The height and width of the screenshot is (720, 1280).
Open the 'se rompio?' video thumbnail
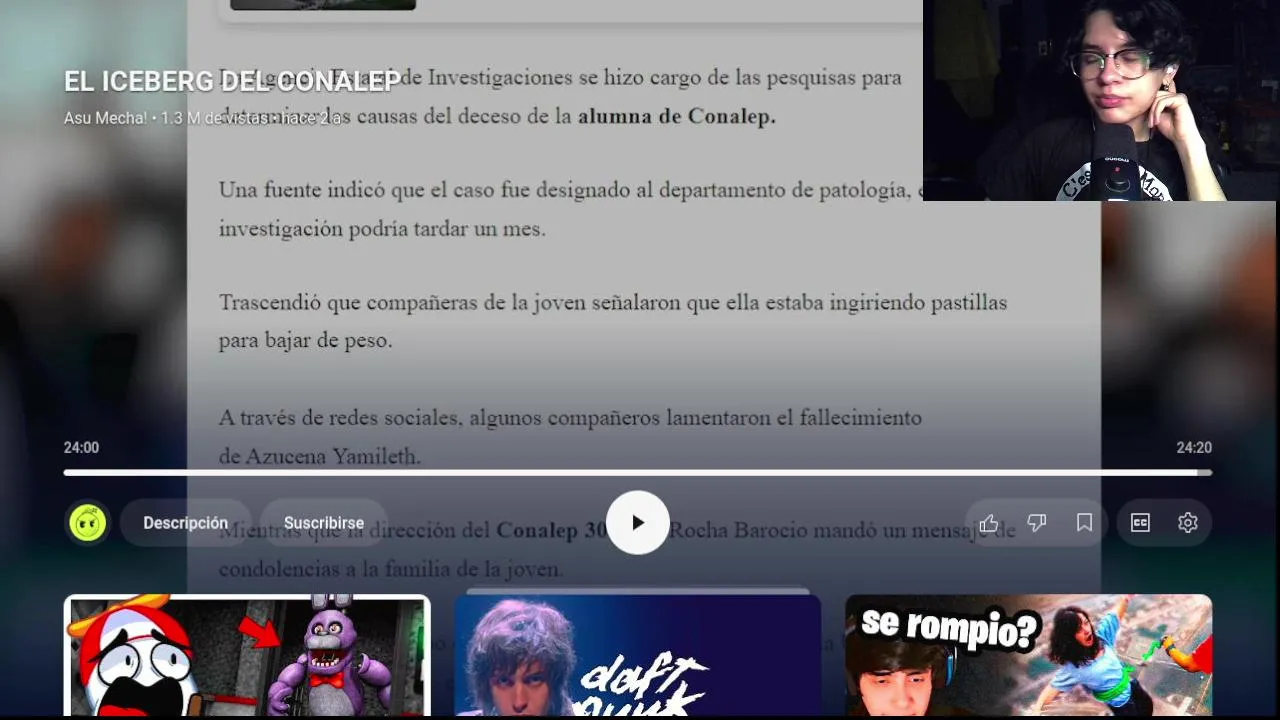coord(1029,657)
